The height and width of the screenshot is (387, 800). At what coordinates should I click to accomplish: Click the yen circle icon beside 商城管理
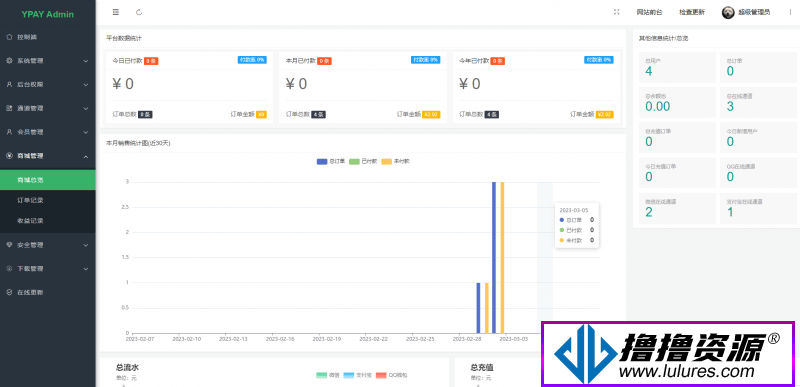pyautogui.click(x=9, y=156)
